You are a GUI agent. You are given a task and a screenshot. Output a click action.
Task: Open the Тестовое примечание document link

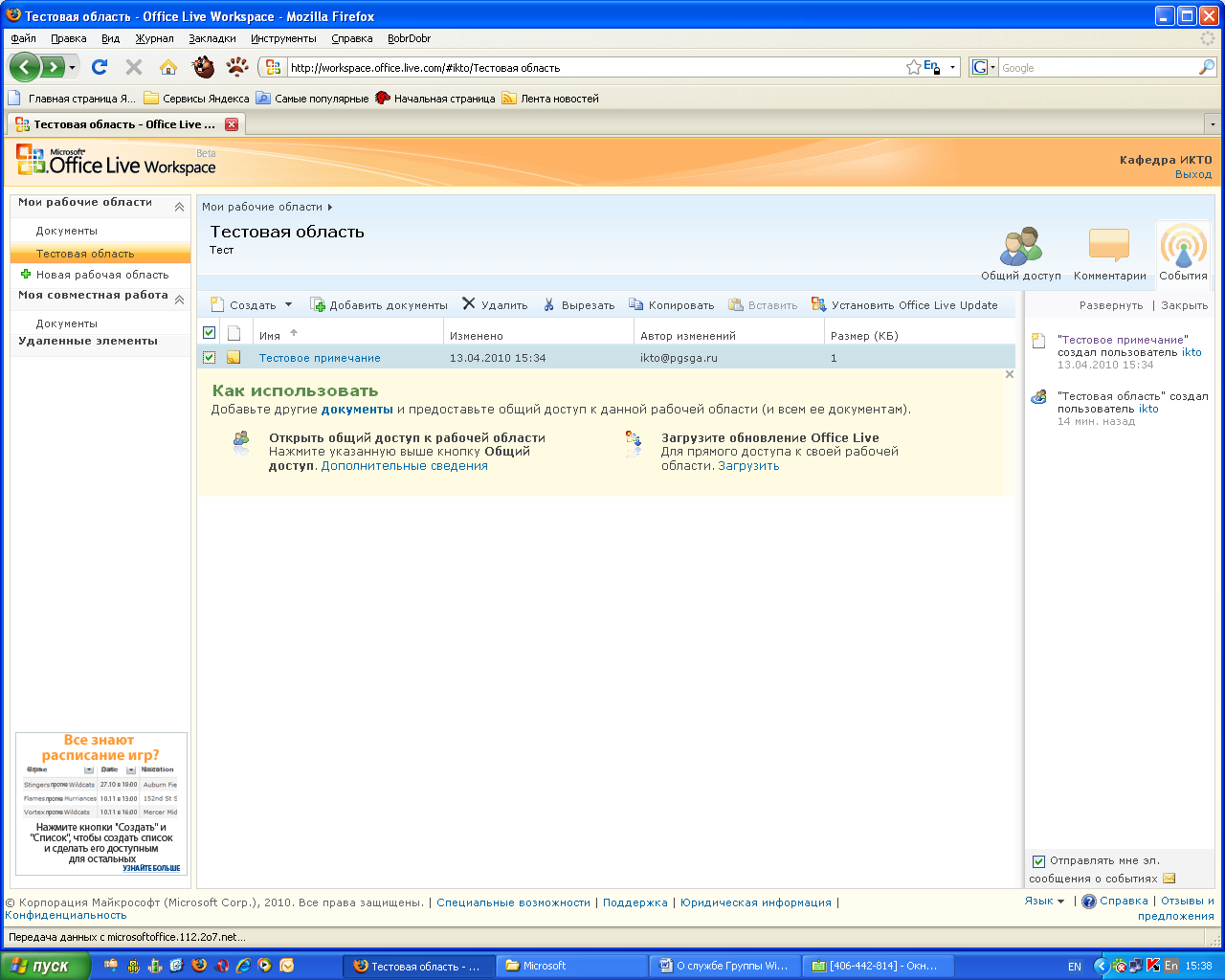tap(320, 358)
